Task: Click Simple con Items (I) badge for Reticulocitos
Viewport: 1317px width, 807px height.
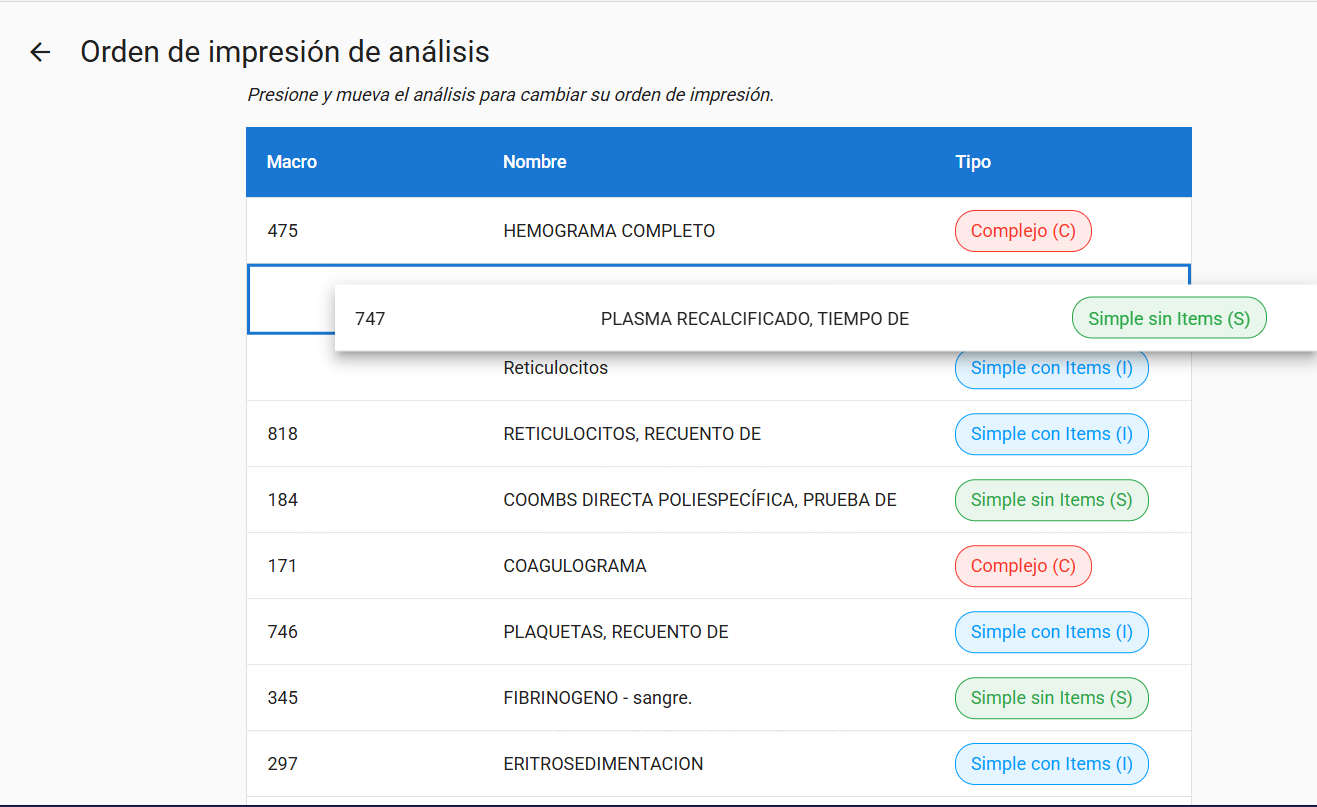Action: 1052,368
